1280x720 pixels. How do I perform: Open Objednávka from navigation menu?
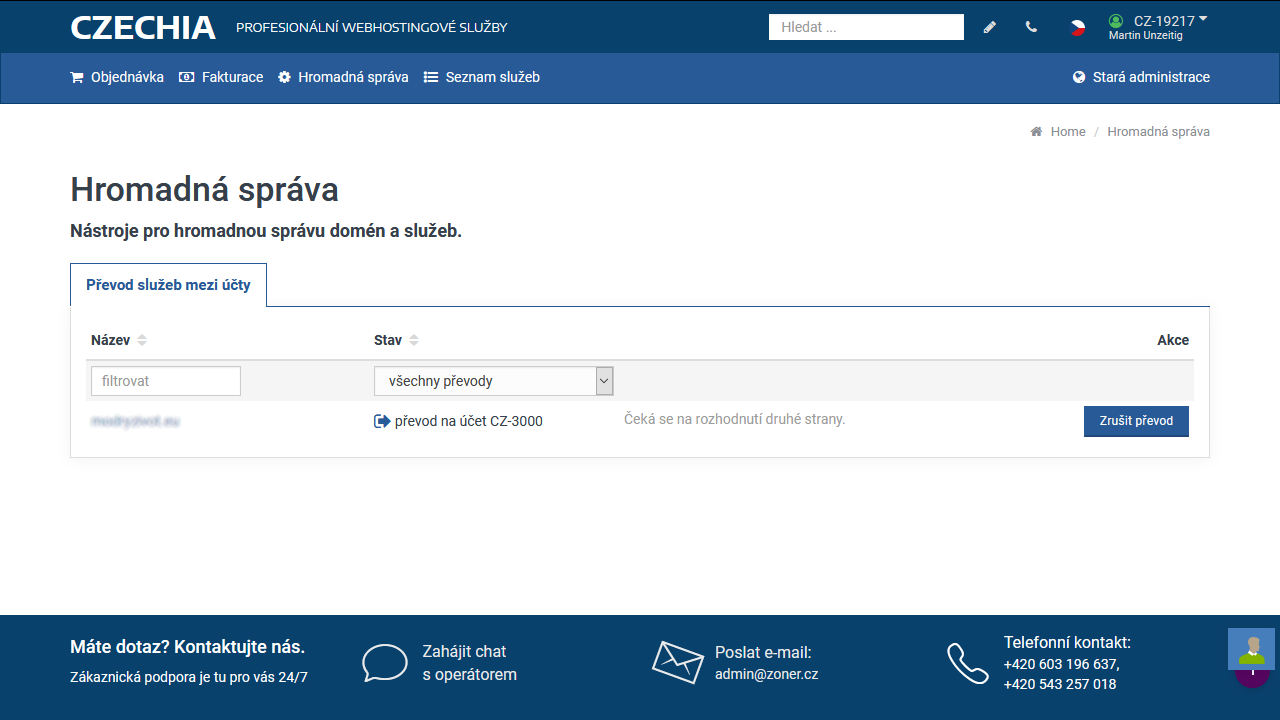tap(117, 77)
